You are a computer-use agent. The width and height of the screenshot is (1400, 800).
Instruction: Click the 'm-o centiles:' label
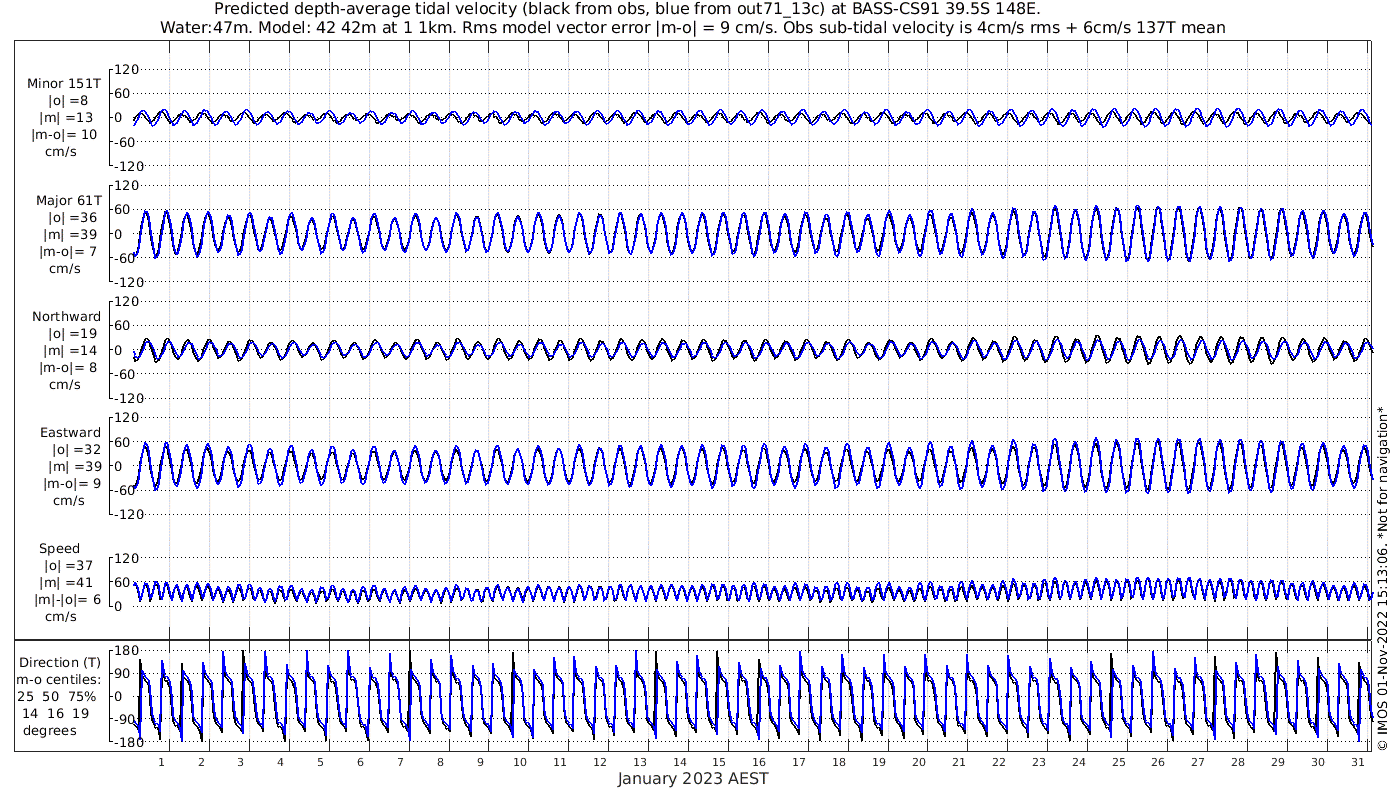click(60, 679)
